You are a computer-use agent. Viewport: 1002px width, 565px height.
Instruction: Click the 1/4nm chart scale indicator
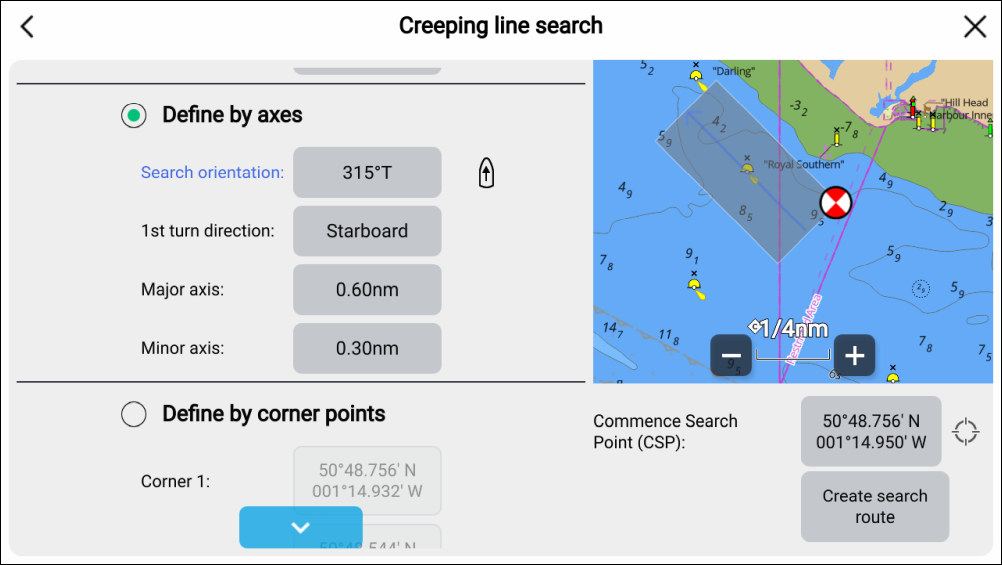pyautogui.click(x=791, y=329)
